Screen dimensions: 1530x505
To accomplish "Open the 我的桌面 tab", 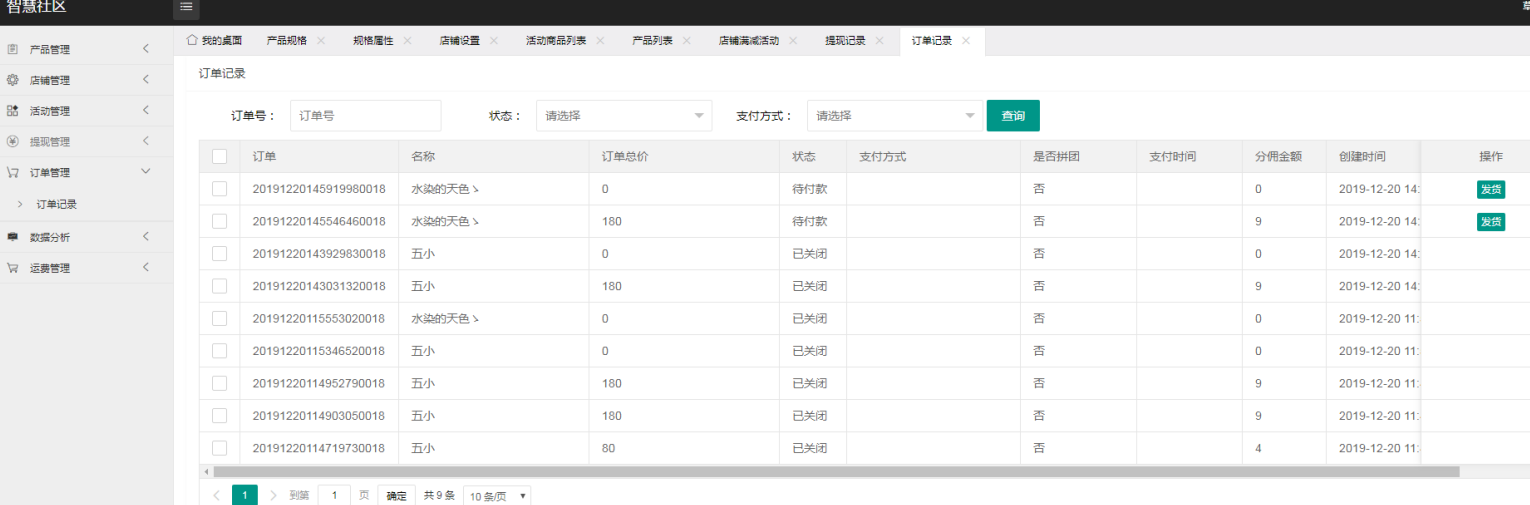I will point(214,41).
